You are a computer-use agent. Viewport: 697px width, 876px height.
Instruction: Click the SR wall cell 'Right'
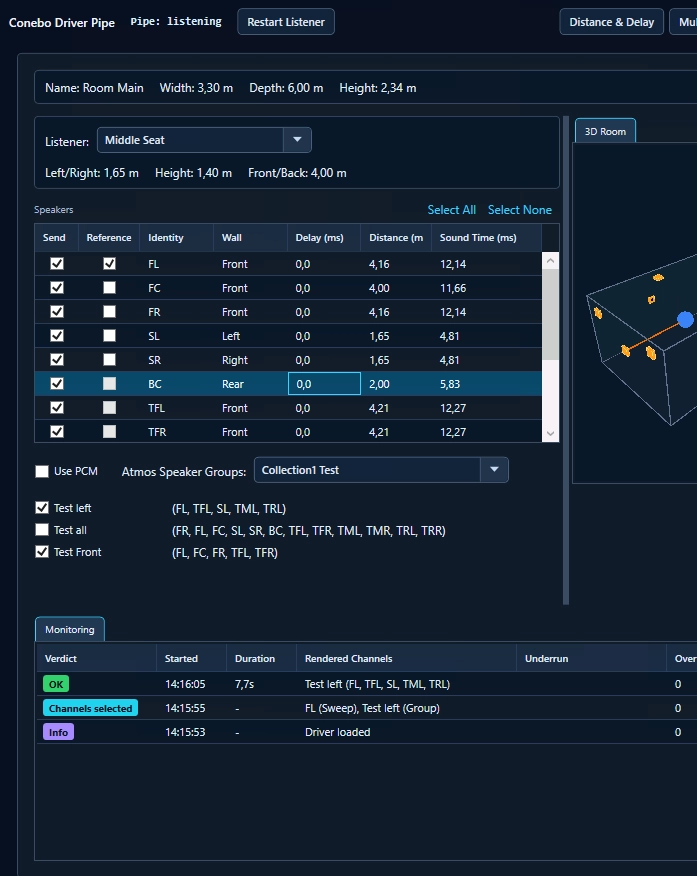point(235,360)
